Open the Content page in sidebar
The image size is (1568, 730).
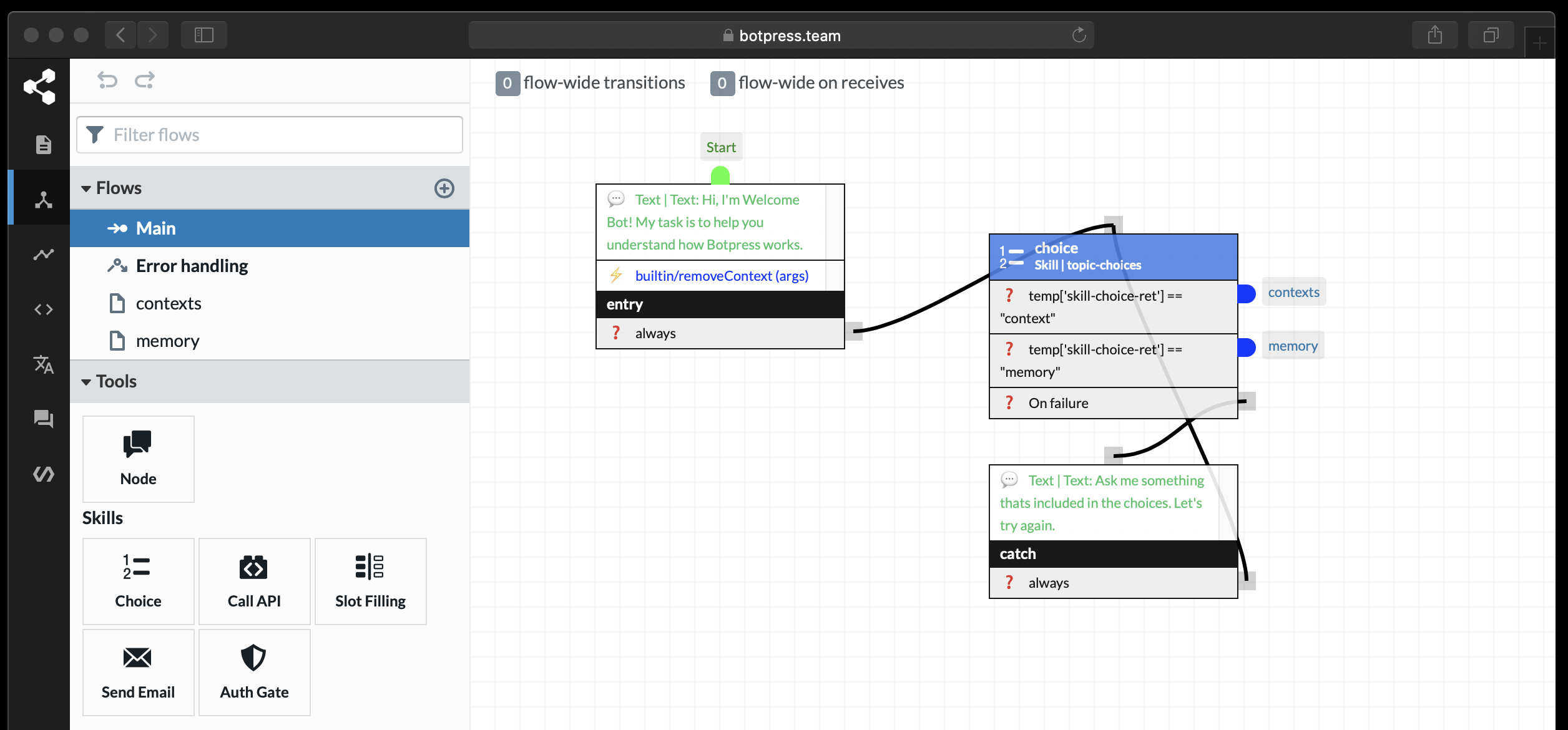point(43,145)
